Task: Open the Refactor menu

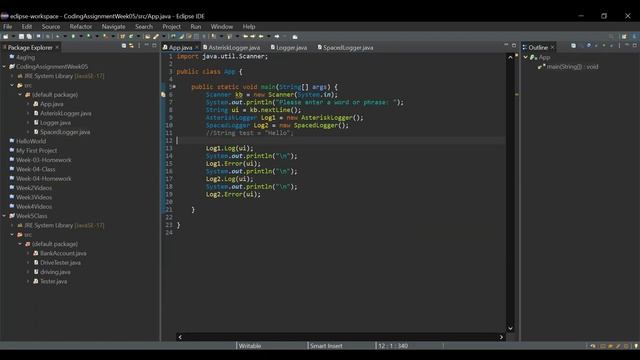Action: 81,27
